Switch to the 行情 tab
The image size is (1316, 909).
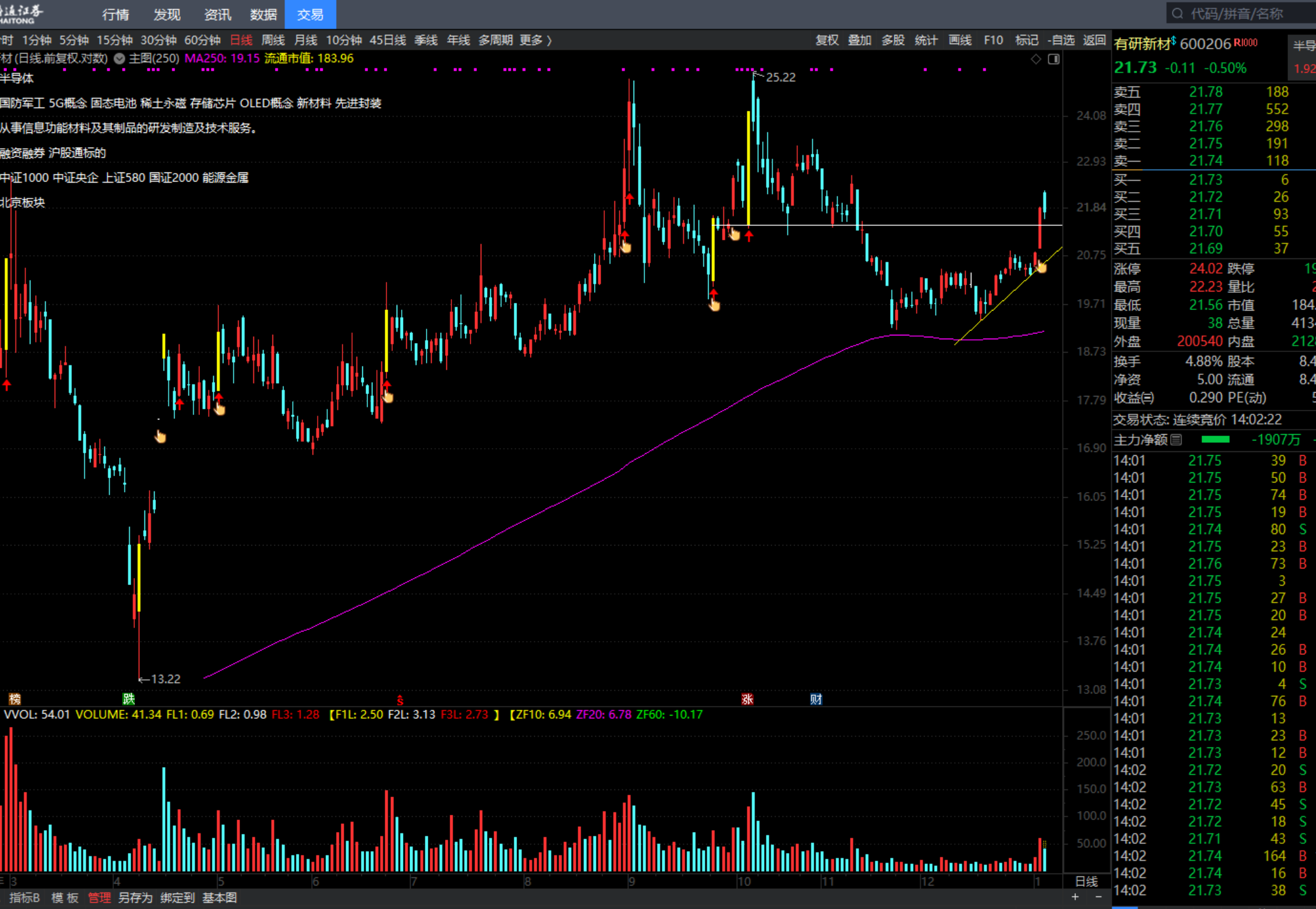pyautogui.click(x=115, y=14)
